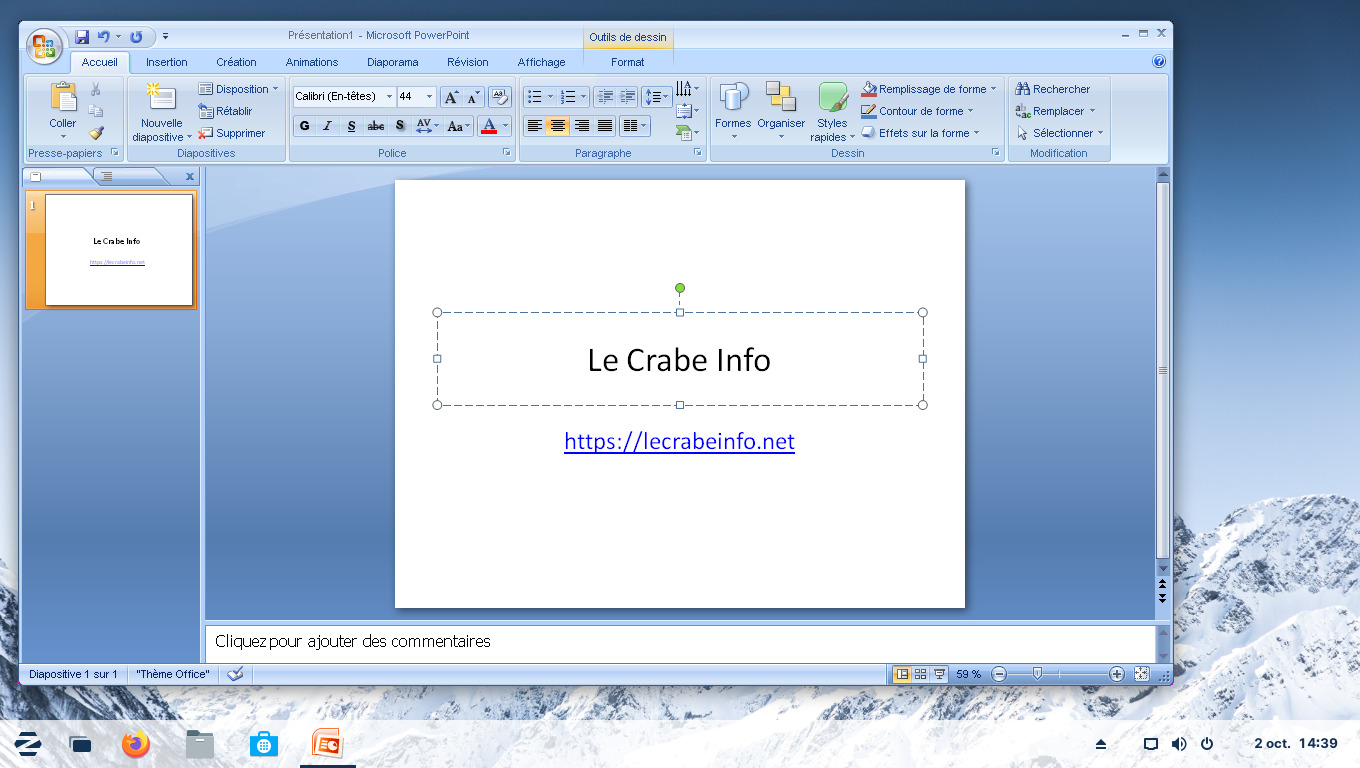Open the volume control in the system tray
The height and width of the screenshot is (768, 1360).
click(1179, 744)
